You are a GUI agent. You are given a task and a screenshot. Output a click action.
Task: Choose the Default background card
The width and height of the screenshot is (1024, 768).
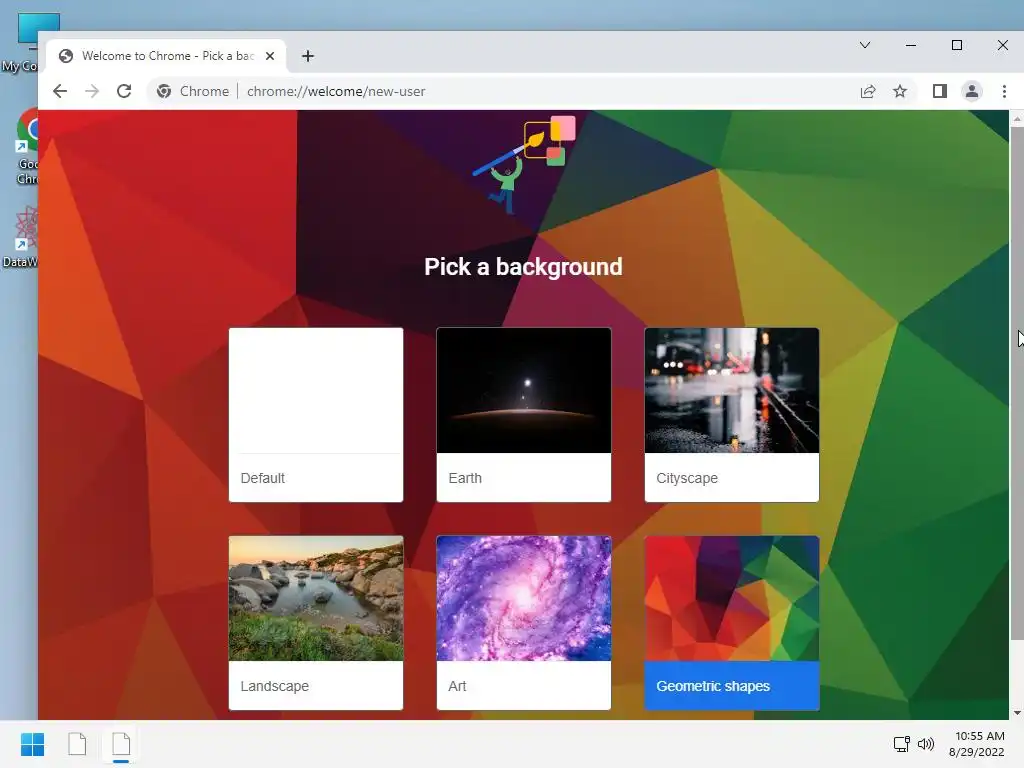click(316, 415)
